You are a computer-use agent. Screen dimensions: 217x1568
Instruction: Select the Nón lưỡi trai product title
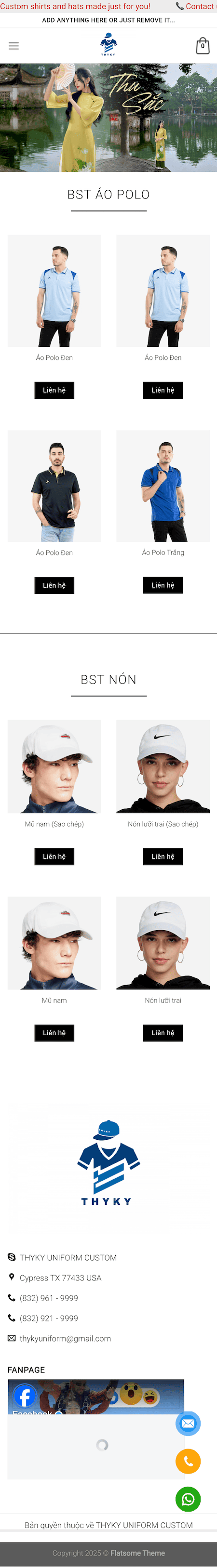click(x=163, y=1000)
